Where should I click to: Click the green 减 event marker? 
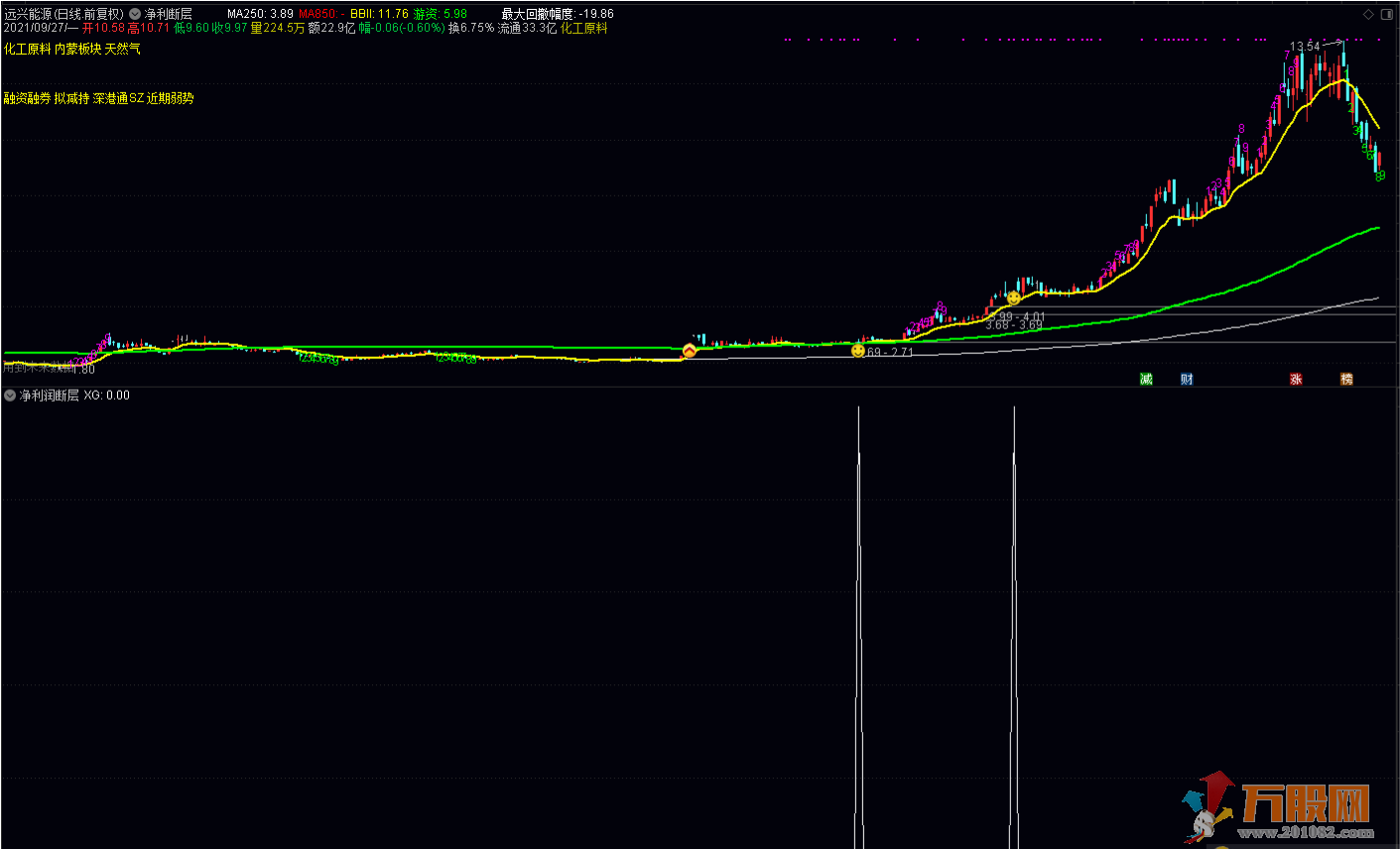pos(1146,379)
